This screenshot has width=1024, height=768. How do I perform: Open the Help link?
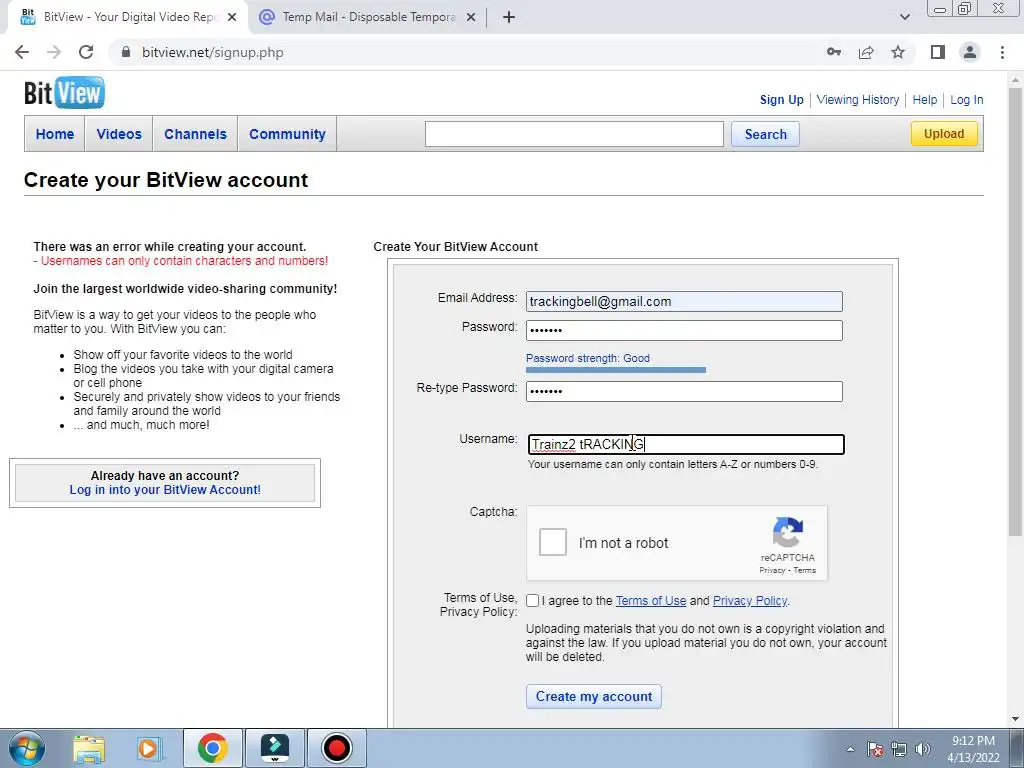coord(925,100)
